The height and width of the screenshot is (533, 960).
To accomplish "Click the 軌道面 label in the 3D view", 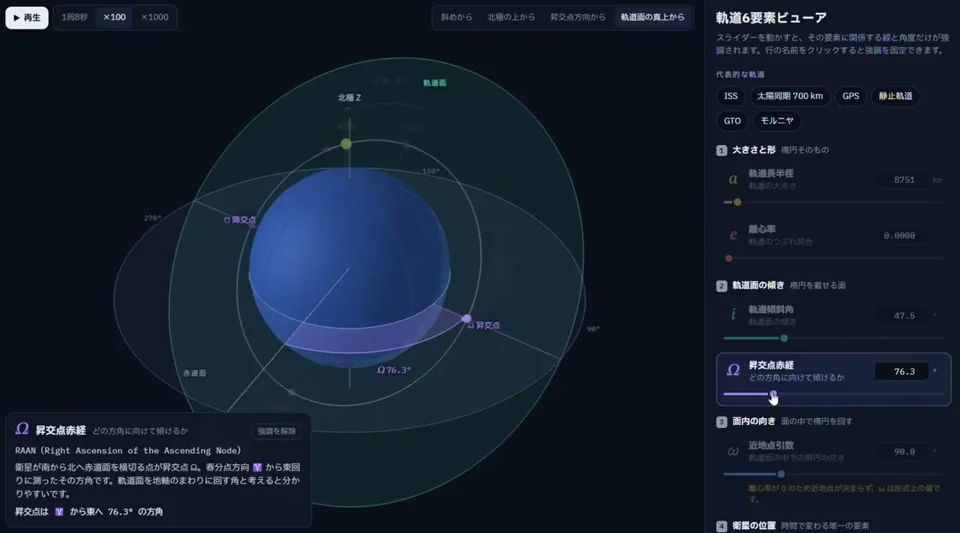I will (x=435, y=83).
